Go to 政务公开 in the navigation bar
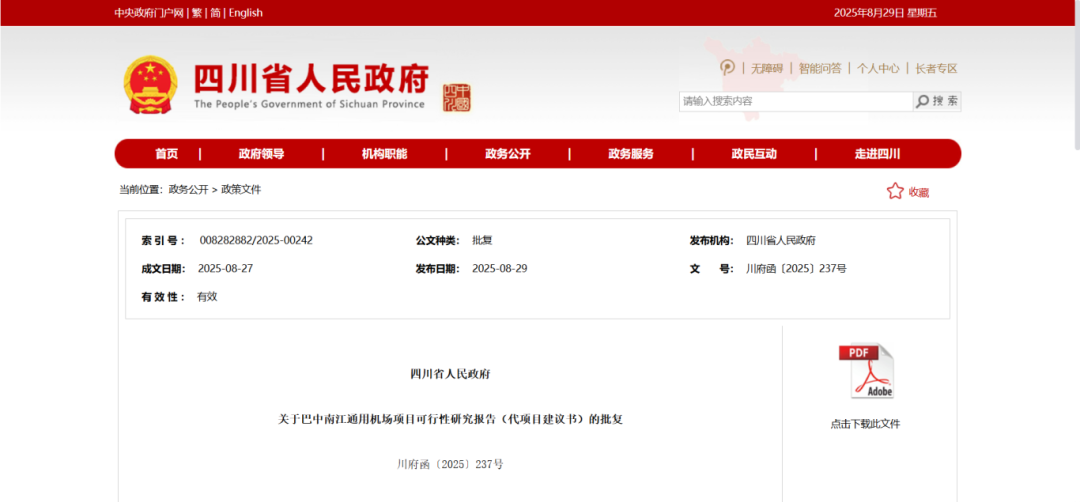This screenshot has width=1080, height=502. tap(507, 154)
